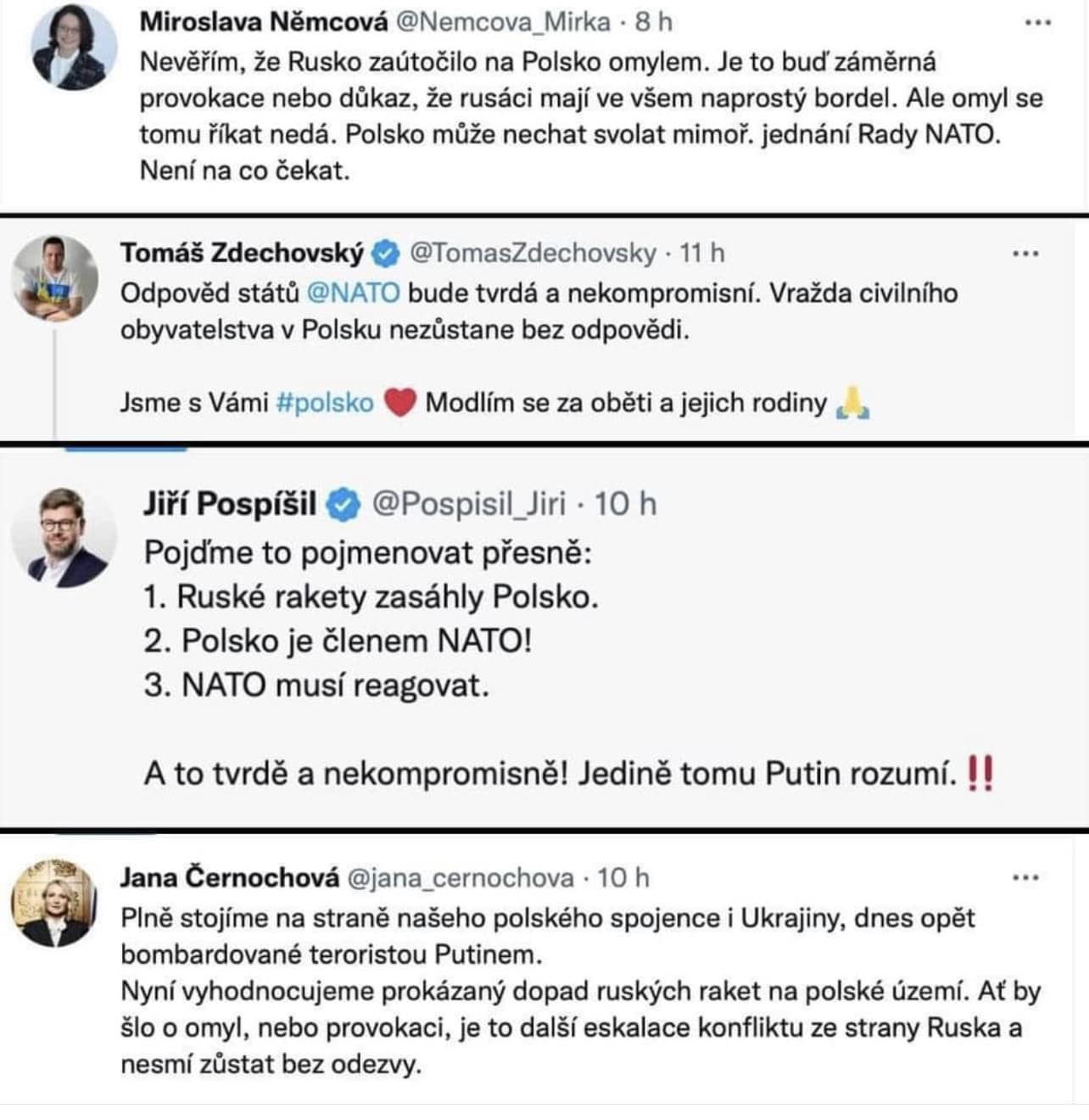Open more options on Zdechovský's tweet

coord(1025,254)
